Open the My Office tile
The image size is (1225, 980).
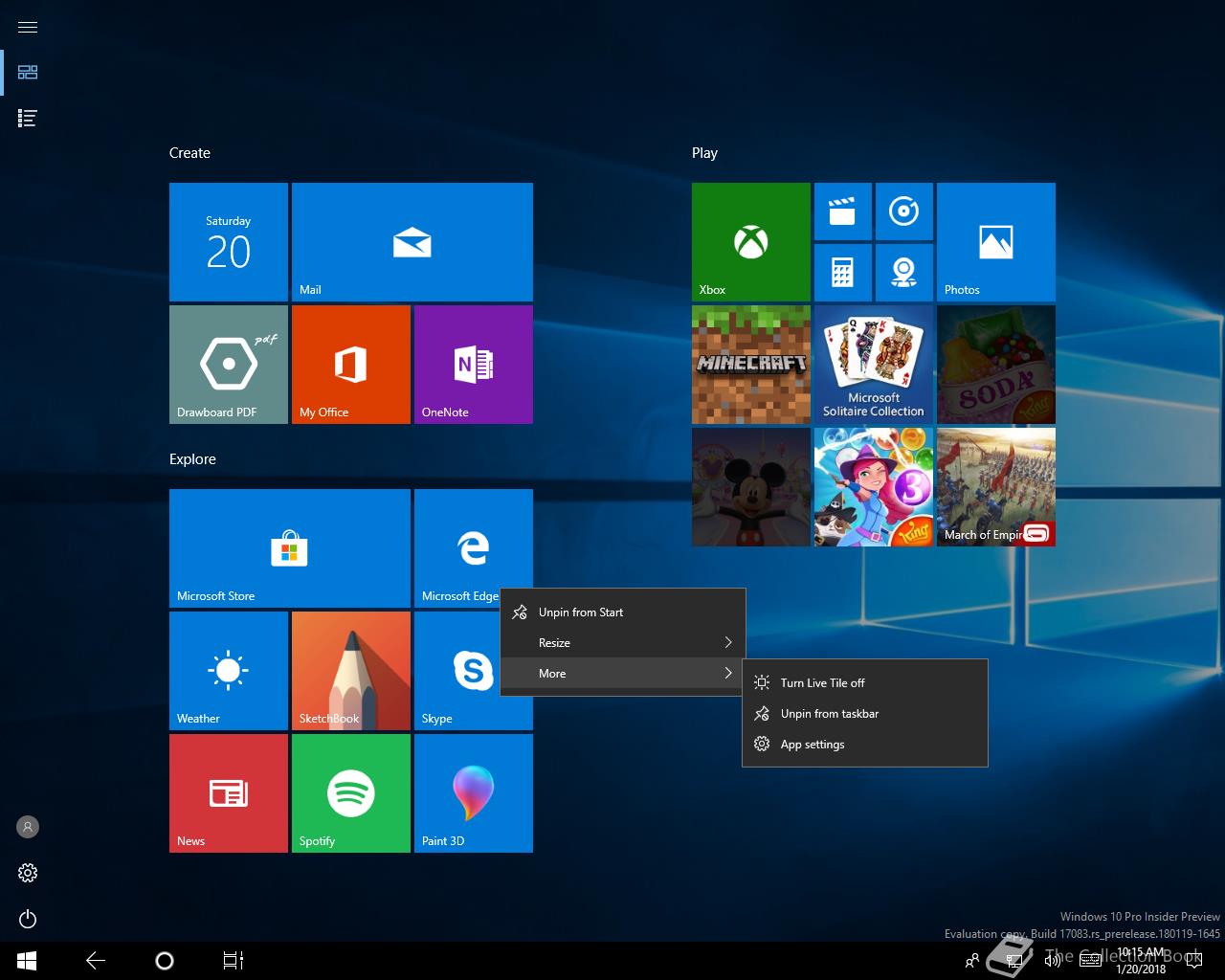(x=351, y=365)
